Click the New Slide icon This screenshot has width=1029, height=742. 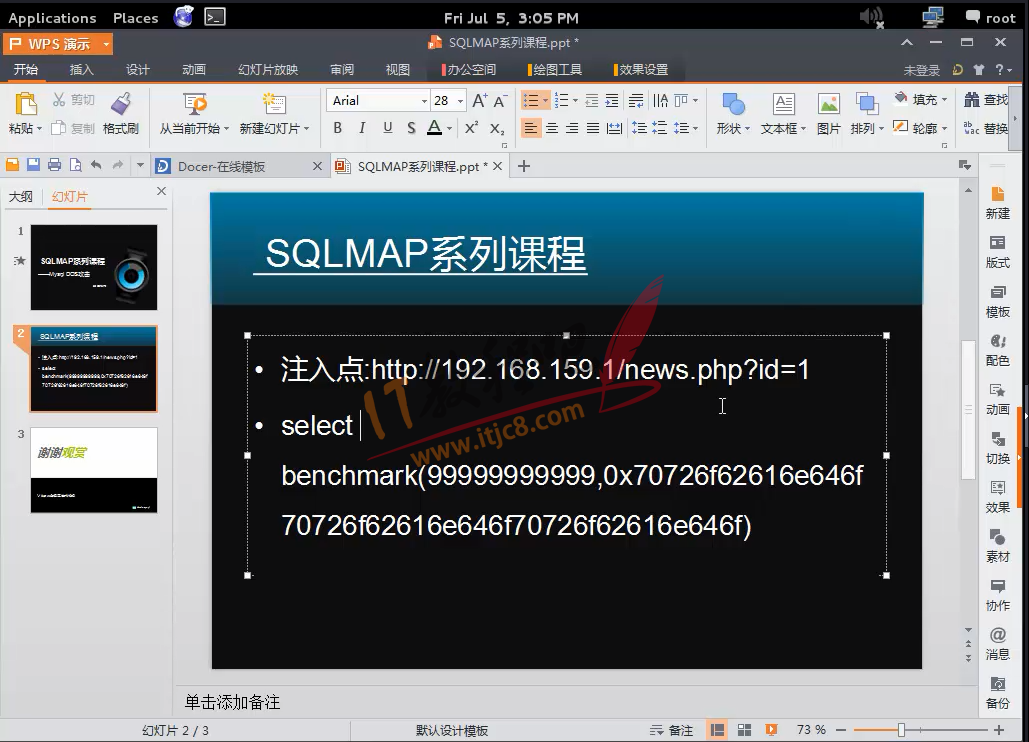274,104
